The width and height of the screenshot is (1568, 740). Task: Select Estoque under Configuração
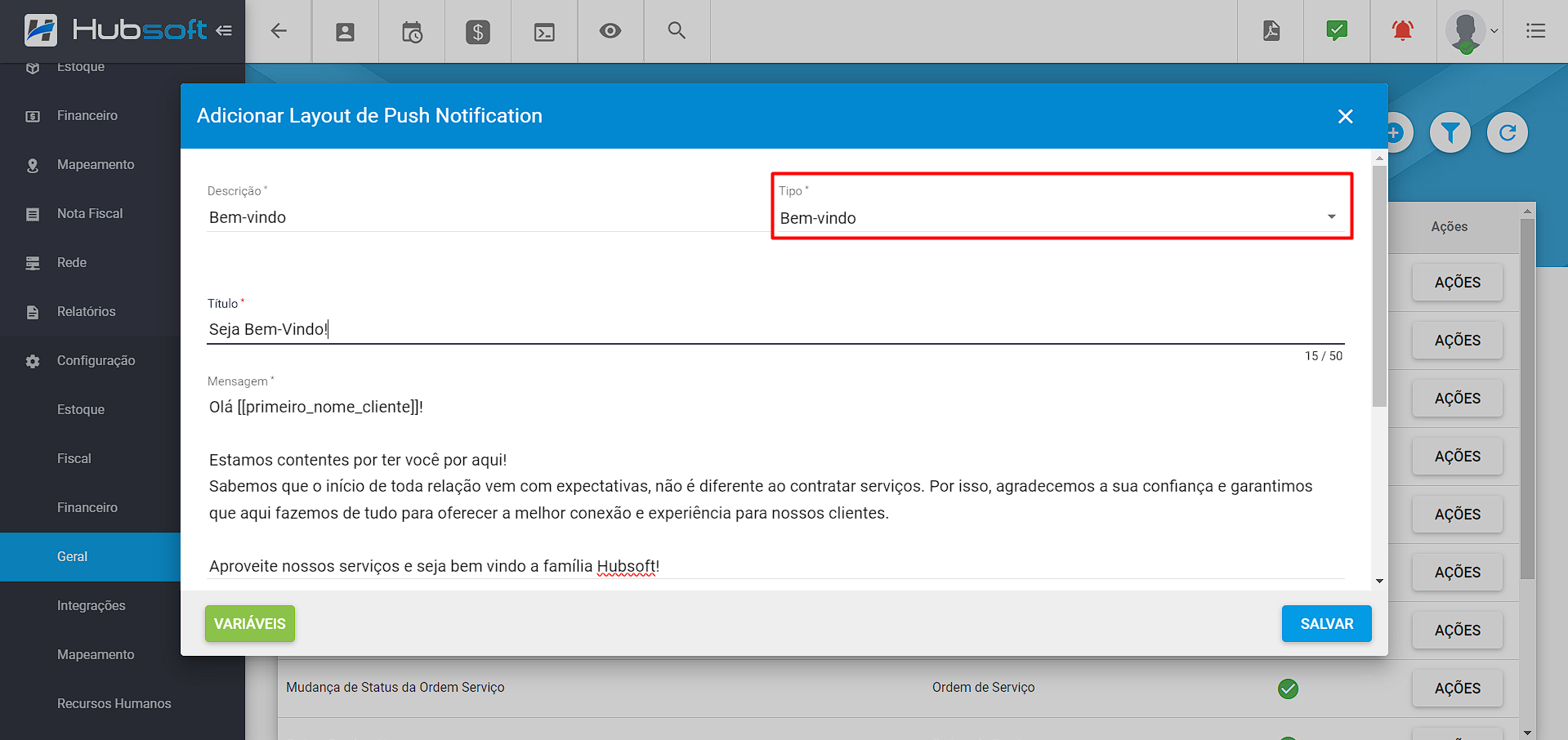point(81,409)
